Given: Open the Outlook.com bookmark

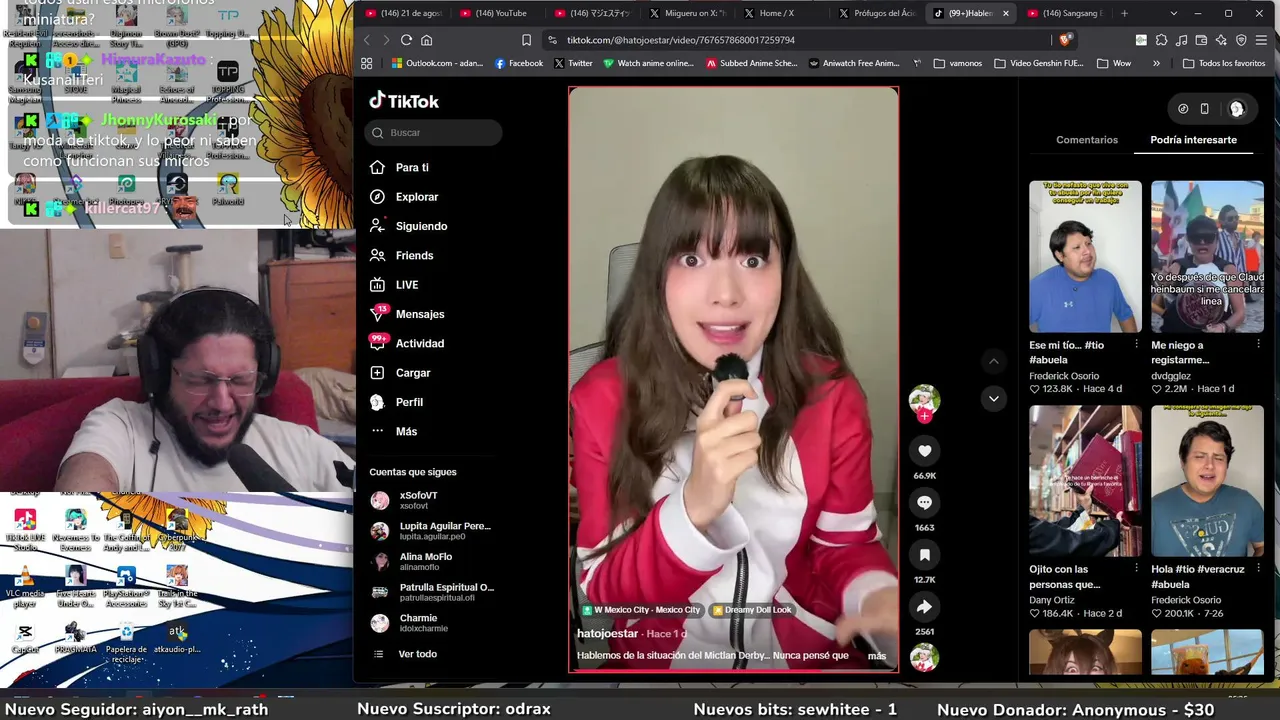Looking at the screenshot, I should pos(437,63).
